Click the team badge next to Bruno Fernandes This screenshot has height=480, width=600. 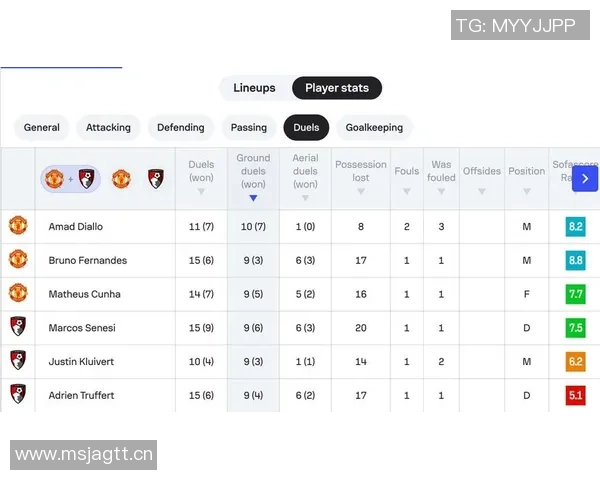coord(18,260)
